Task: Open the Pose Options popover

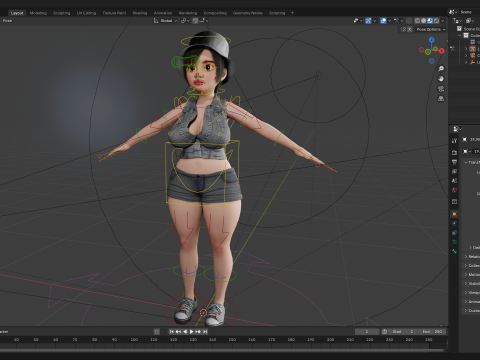Action: (431, 29)
